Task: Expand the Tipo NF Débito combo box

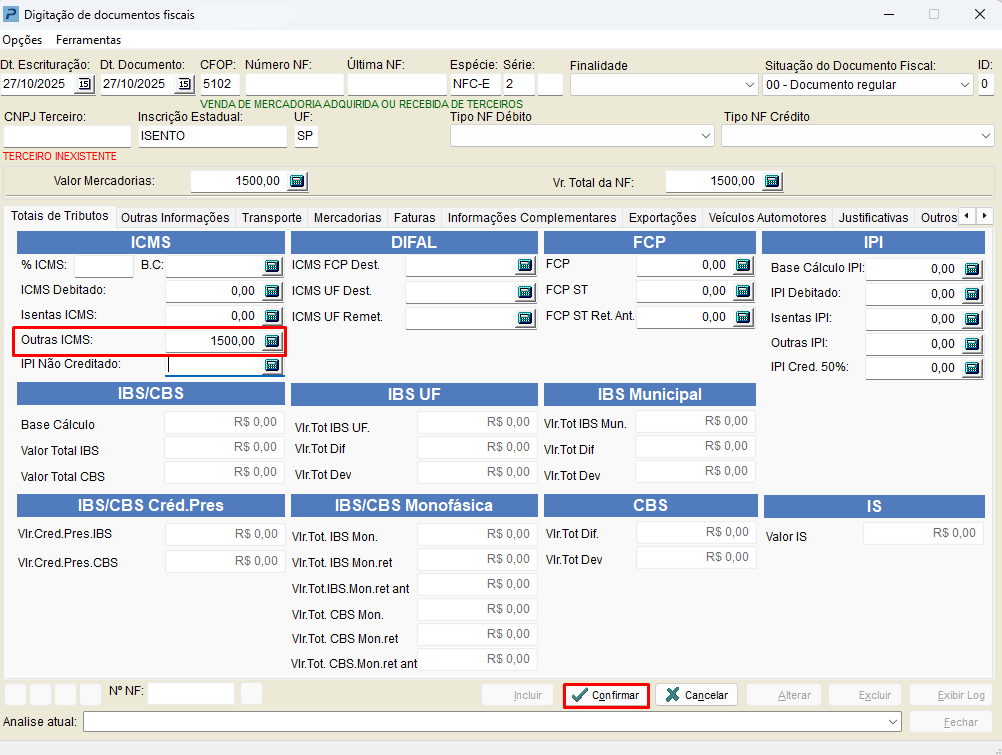Action: [705, 135]
